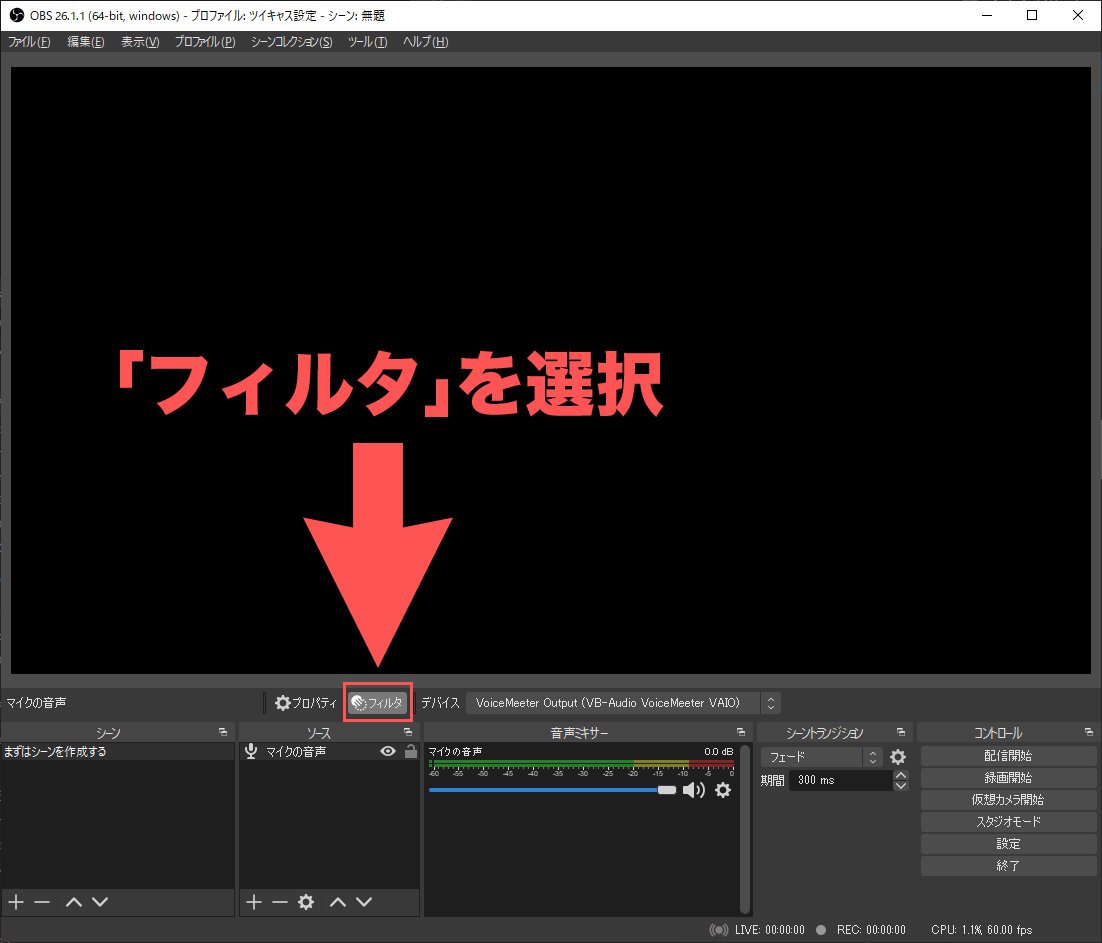Pop out the ソース dock panel
The width and height of the screenshot is (1102, 943).
coord(408,732)
